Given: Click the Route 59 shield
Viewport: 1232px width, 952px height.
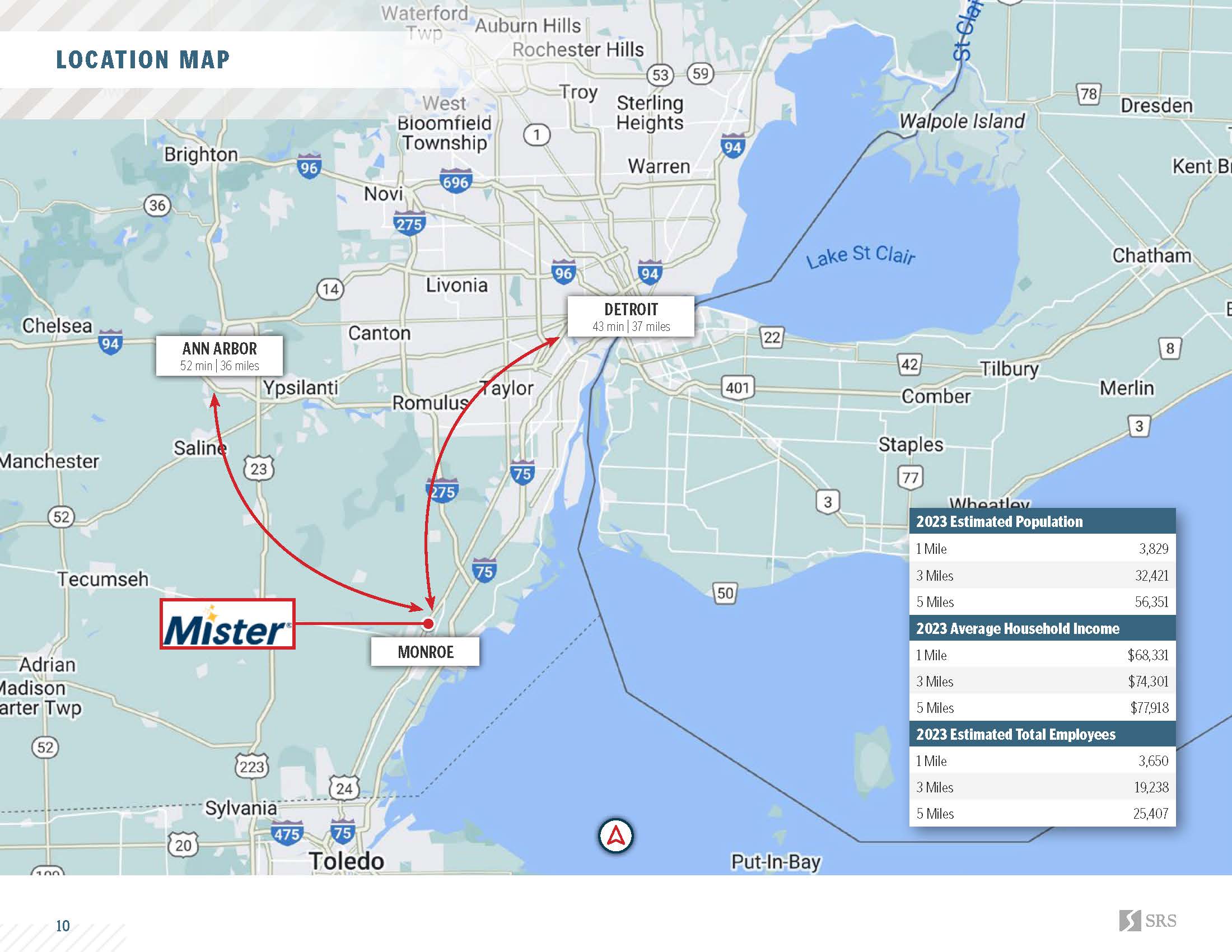Looking at the screenshot, I should [x=701, y=73].
